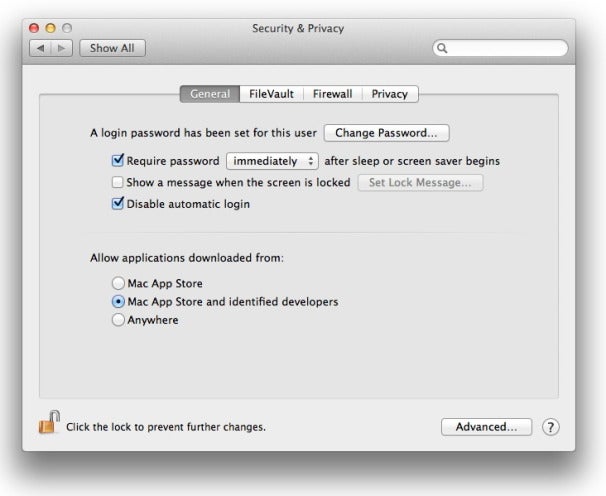Open the Advanced settings button
Screen dimensions: 606x496
tap(487, 427)
